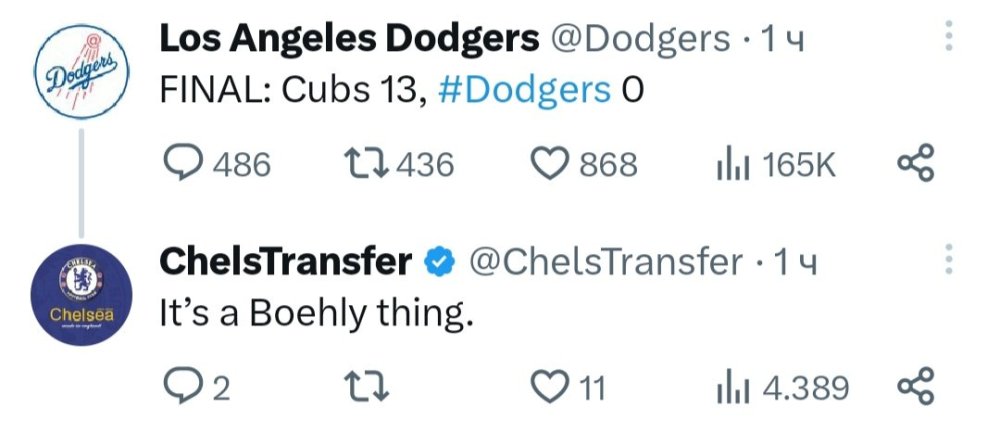
Task: Retweet the ChelsTransfer reply
Action: click(366, 387)
